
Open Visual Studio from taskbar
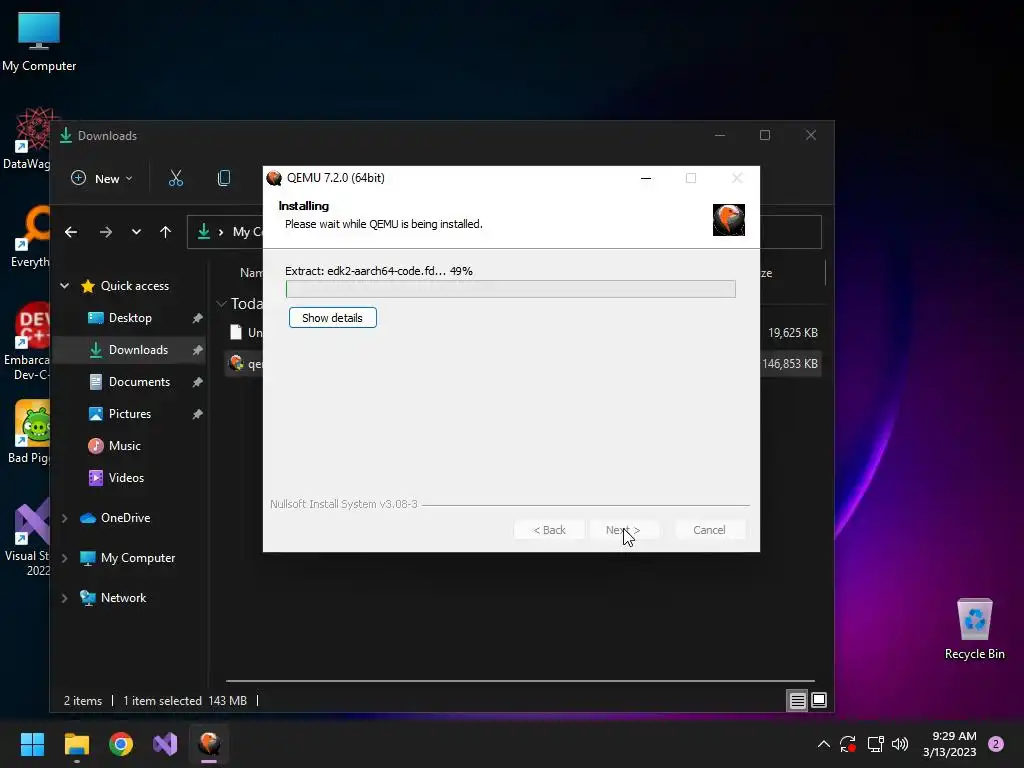165,744
